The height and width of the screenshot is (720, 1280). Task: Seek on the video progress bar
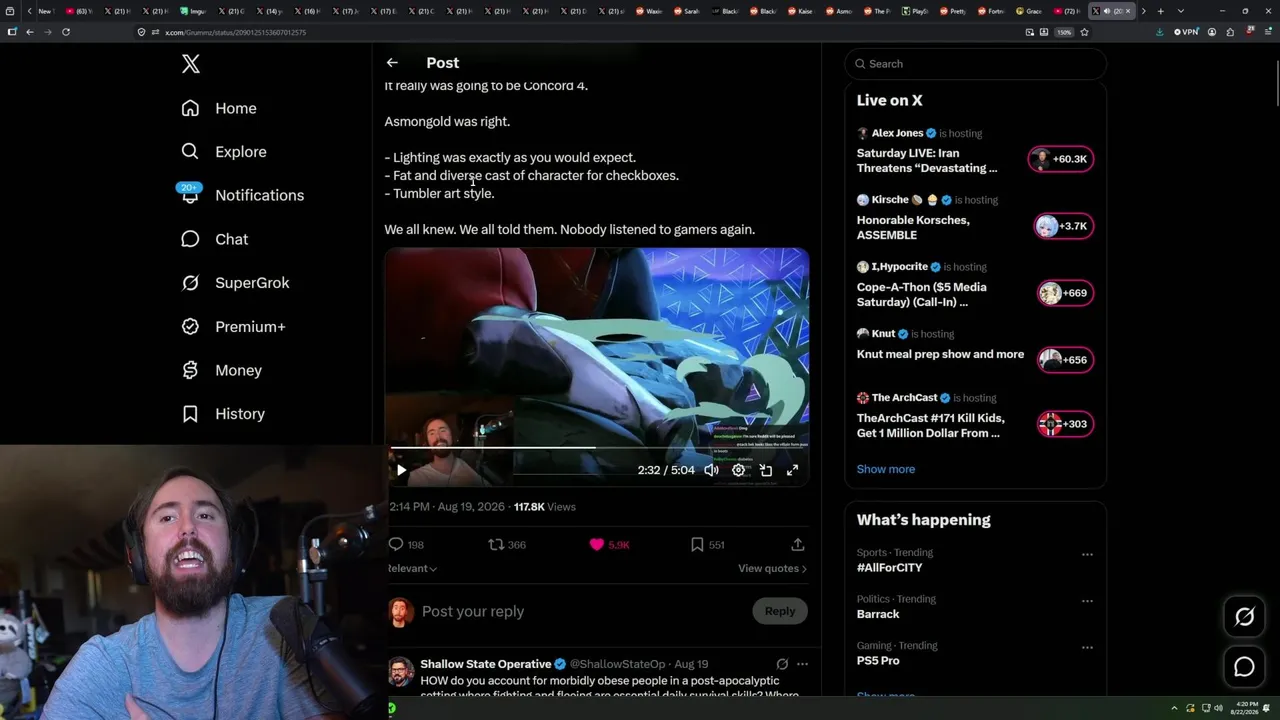pyautogui.click(x=597, y=448)
